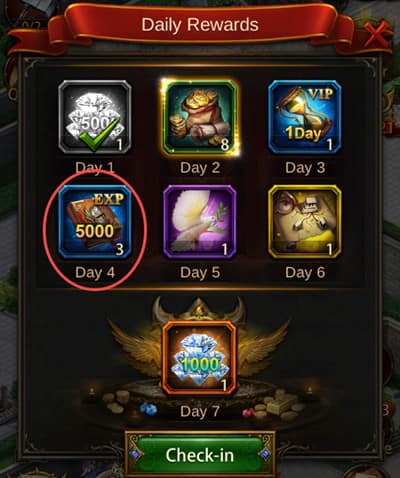
Task: Select the Day 4 EXP book reward
Action: (x=95, y=222)
